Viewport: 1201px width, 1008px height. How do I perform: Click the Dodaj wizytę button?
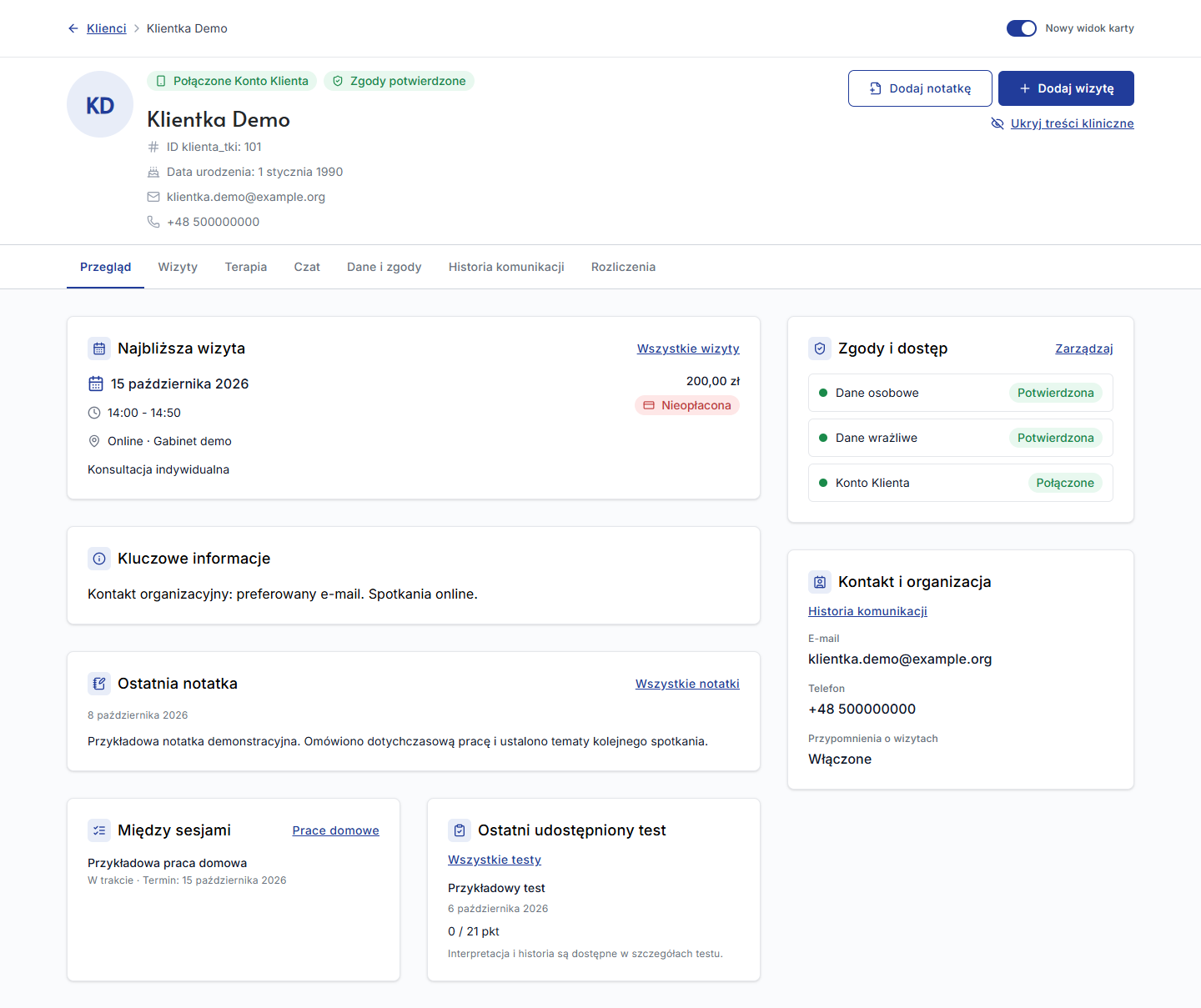tap(1066, 88)
